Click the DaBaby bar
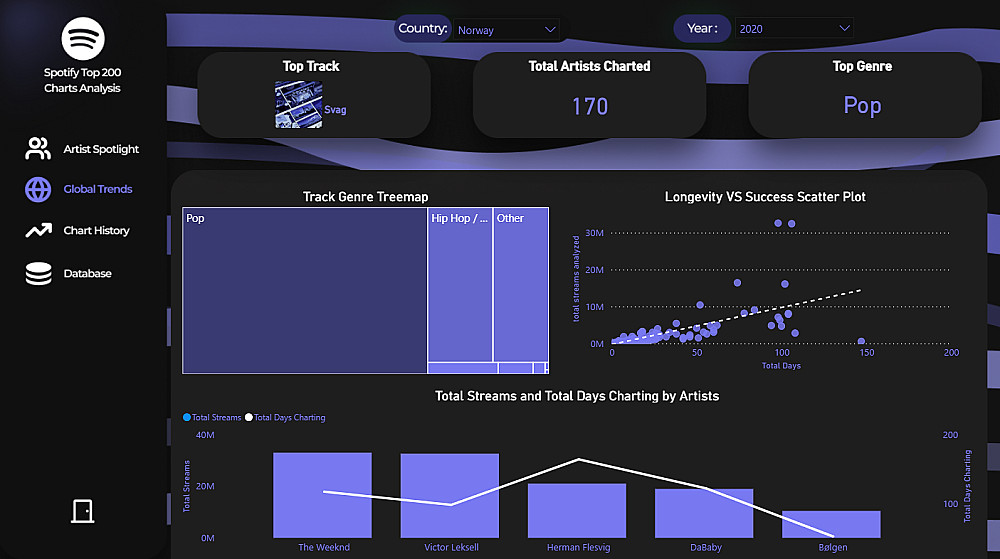This screenshot has height=559, width=1000. click(x=704, y=513)
